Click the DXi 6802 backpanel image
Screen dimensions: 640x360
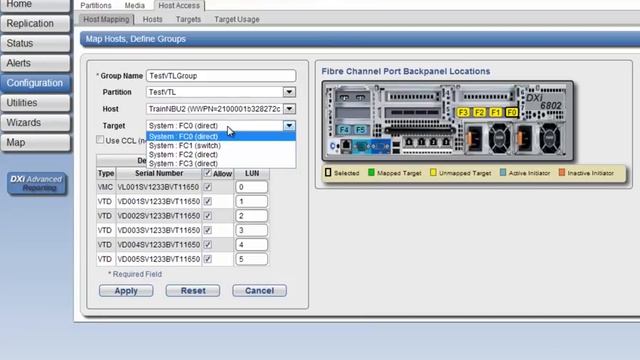click(448, 121)
